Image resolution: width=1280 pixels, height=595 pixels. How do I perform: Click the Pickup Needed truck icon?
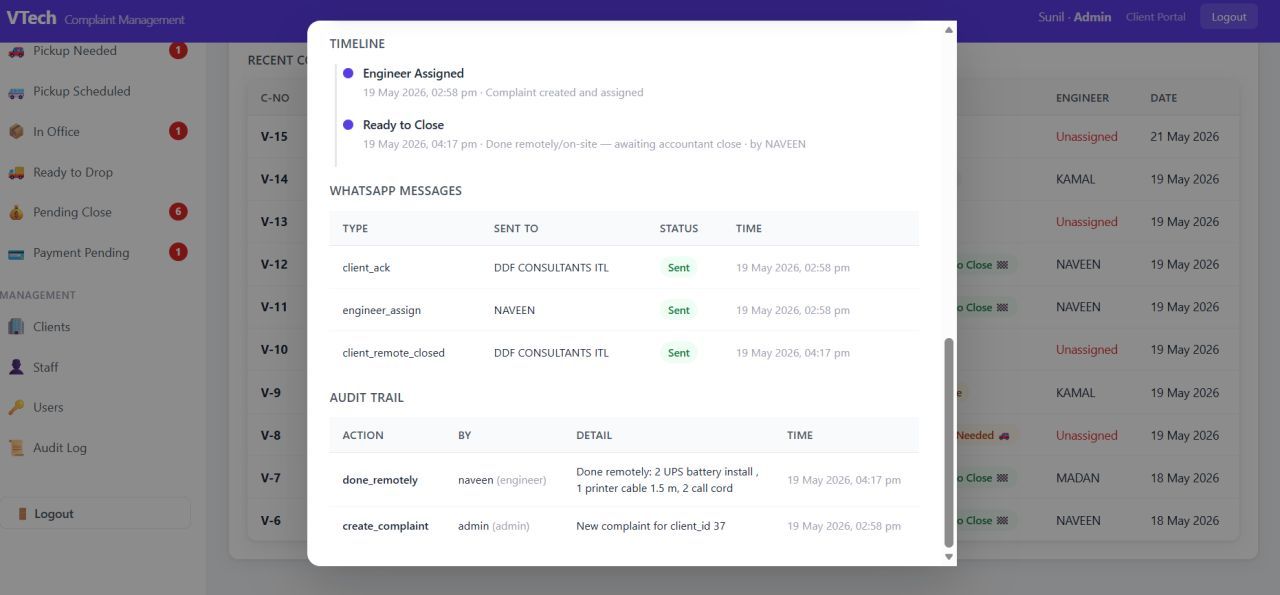point(16,51)
